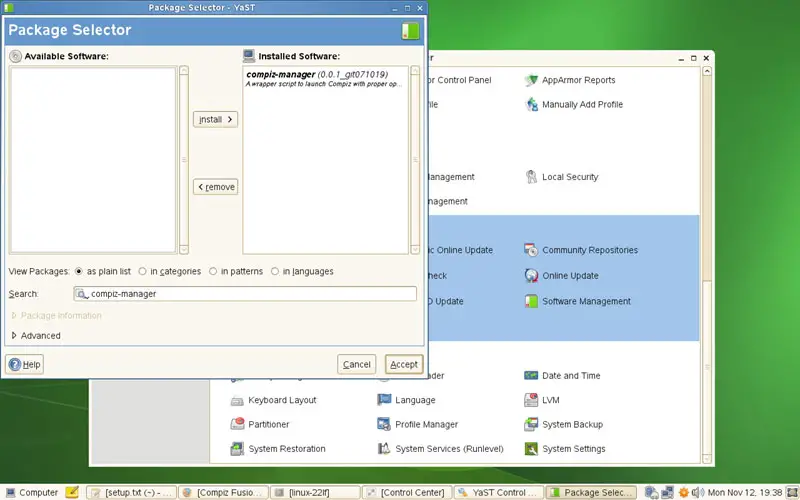Click the search magnifier icon in Search field

82,294
